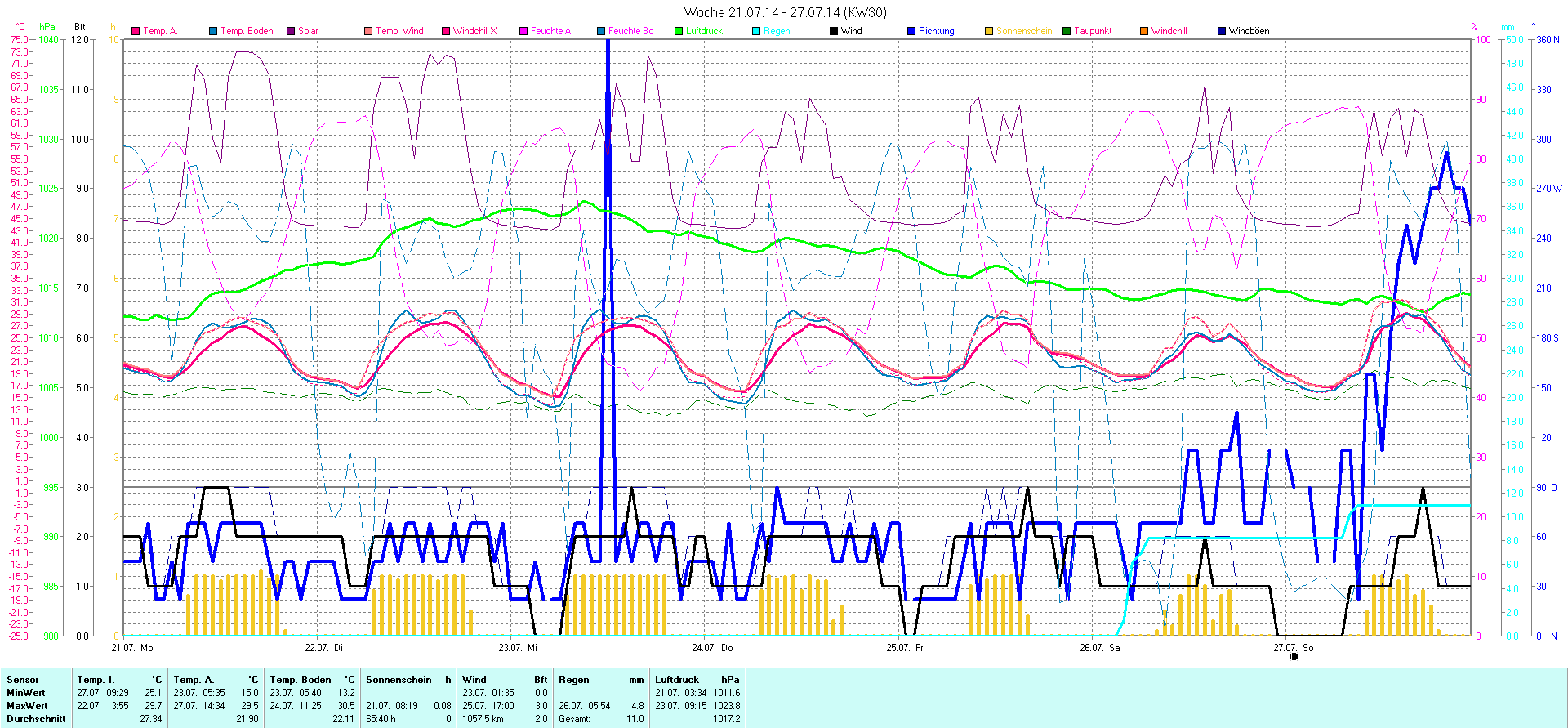Click the chart title Woche 21.07.14 - 27.07.14

coord(784,12)
